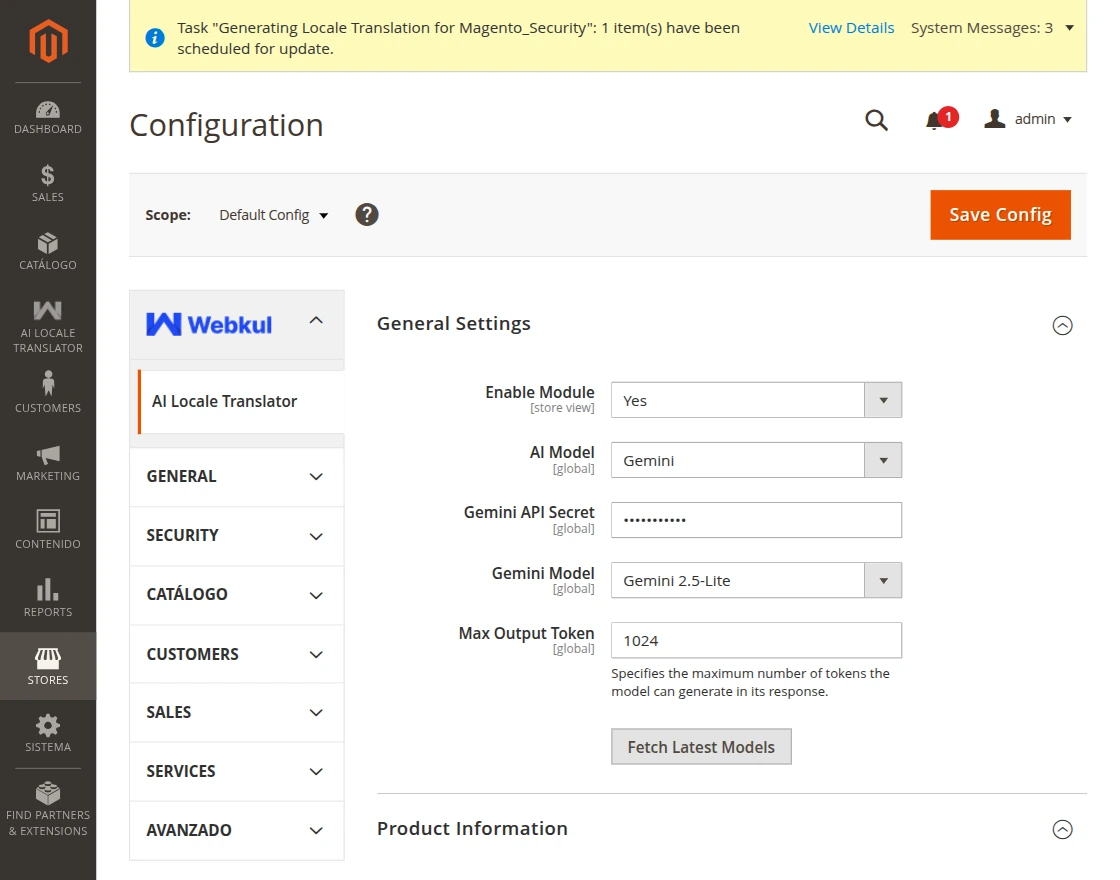The height and width of the screenshot is (880, 1120).
Task: Click the View Details link
Action: [851, 28]
